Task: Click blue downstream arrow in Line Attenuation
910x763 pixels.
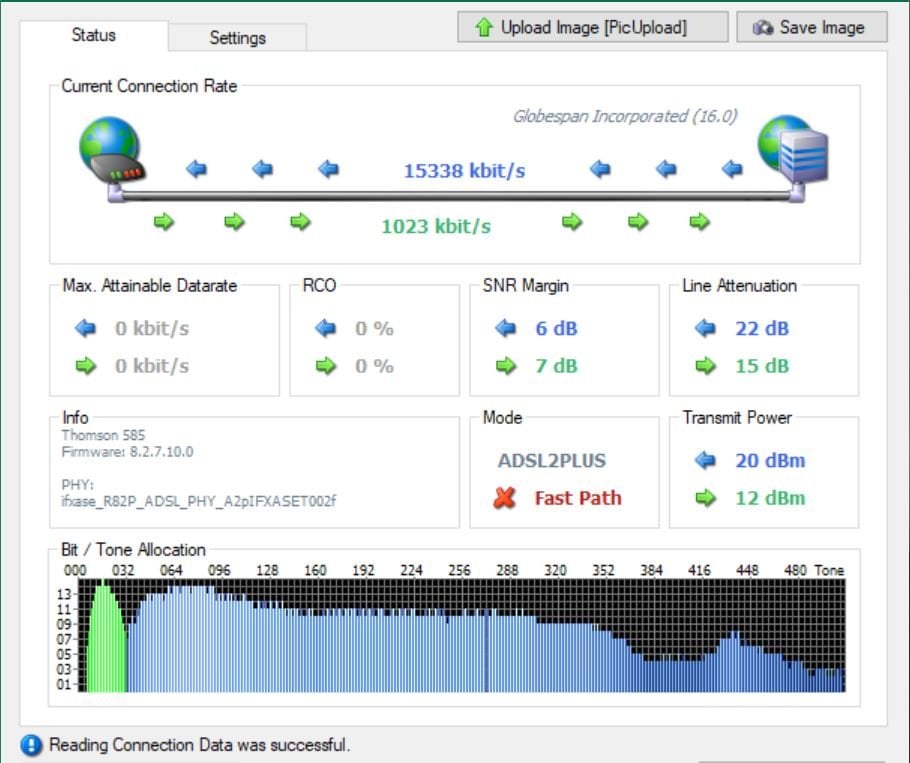Action: (x=705, y=328)
